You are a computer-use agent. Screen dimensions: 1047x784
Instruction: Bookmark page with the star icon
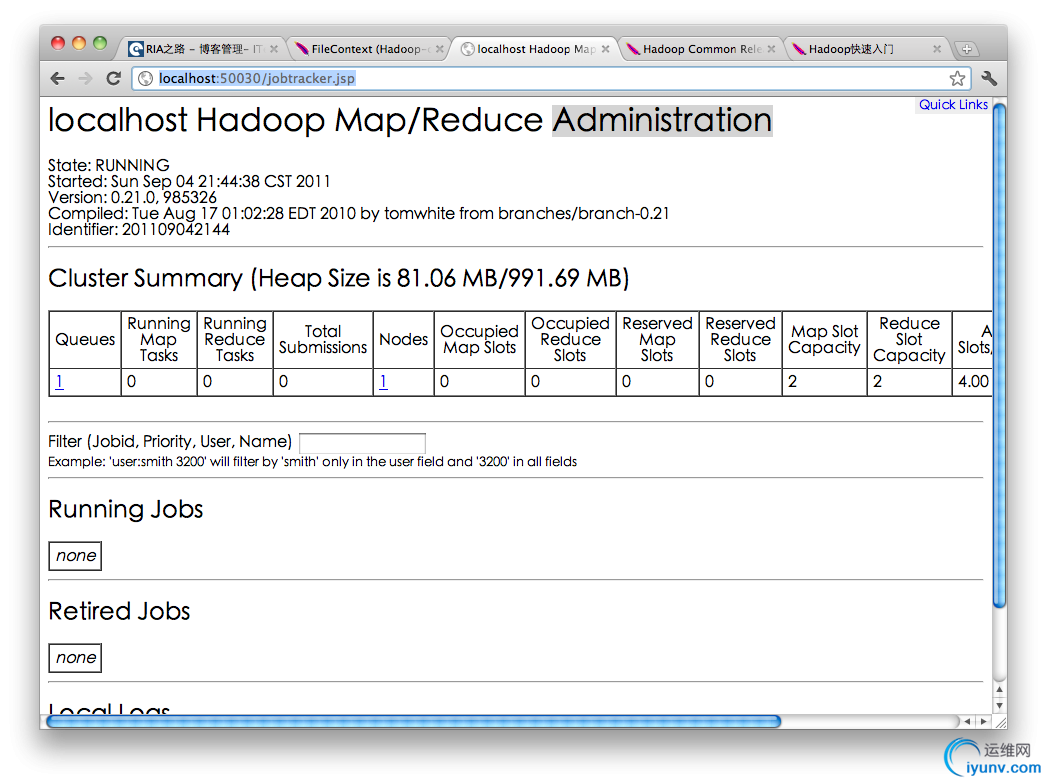pyautogui.click(x=957, y=78)
